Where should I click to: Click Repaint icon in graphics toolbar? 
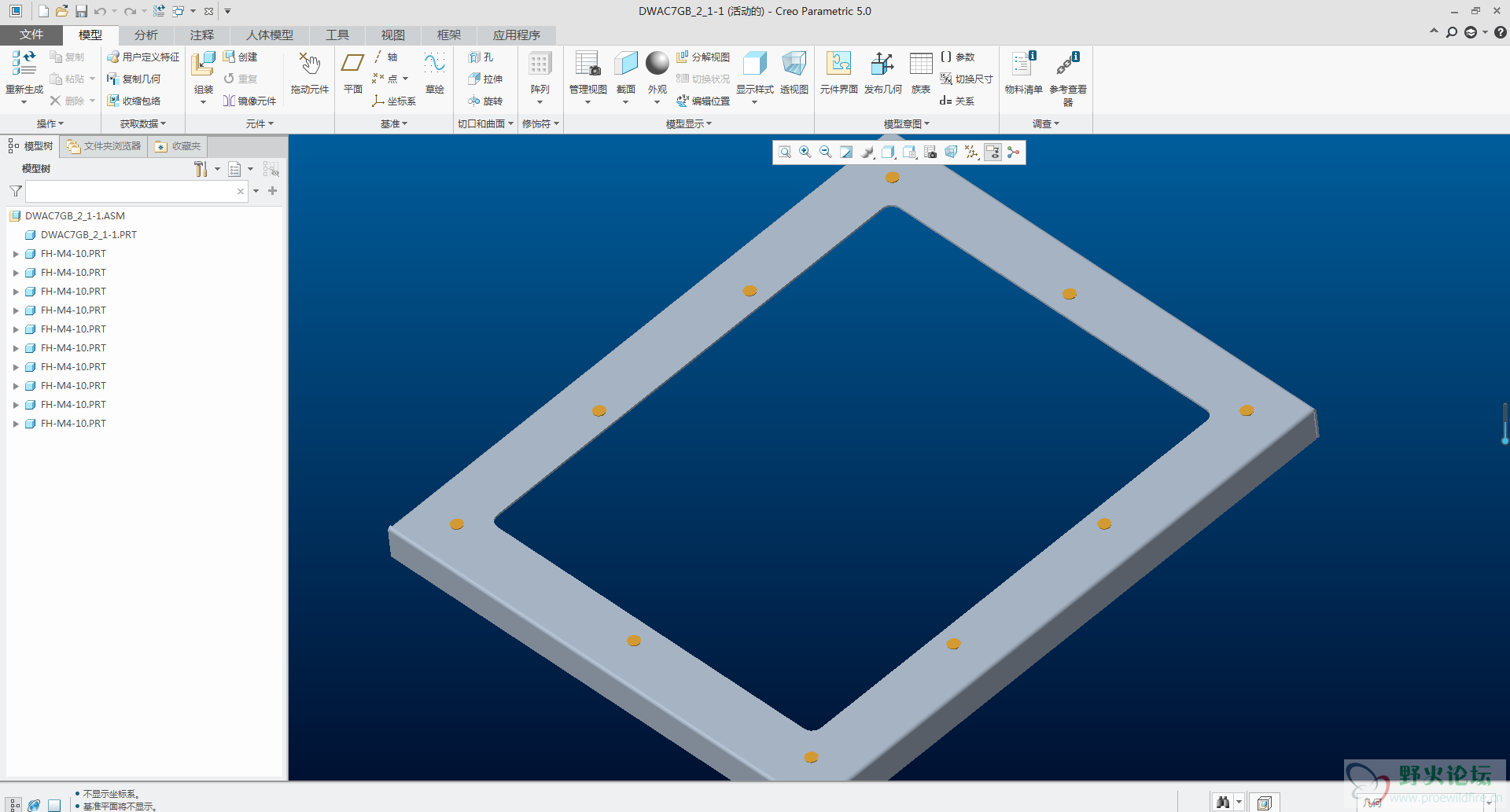pyautogui.click(x=846, y=152)
